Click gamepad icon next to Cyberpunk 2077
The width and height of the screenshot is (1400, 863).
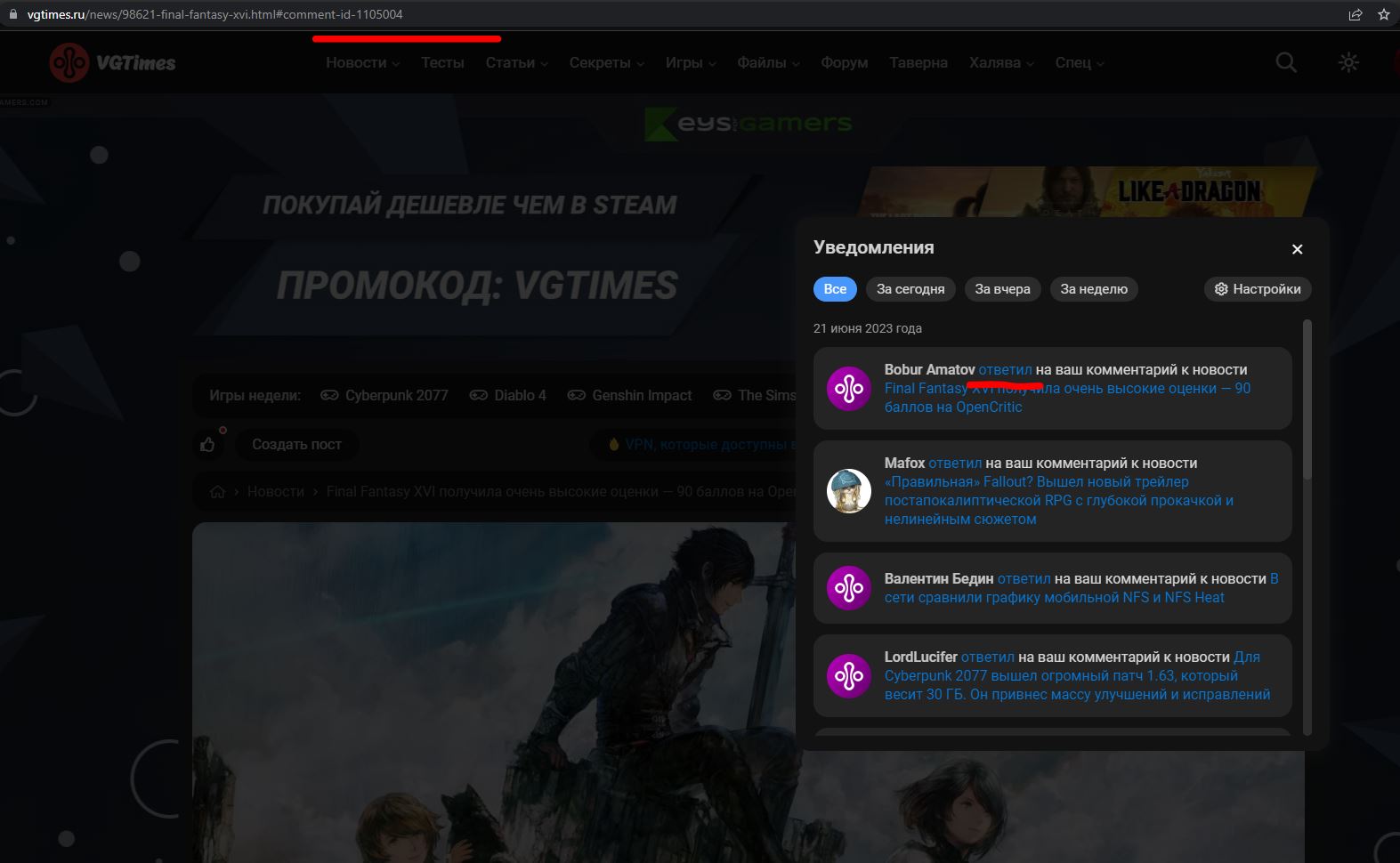coord(329,395)
